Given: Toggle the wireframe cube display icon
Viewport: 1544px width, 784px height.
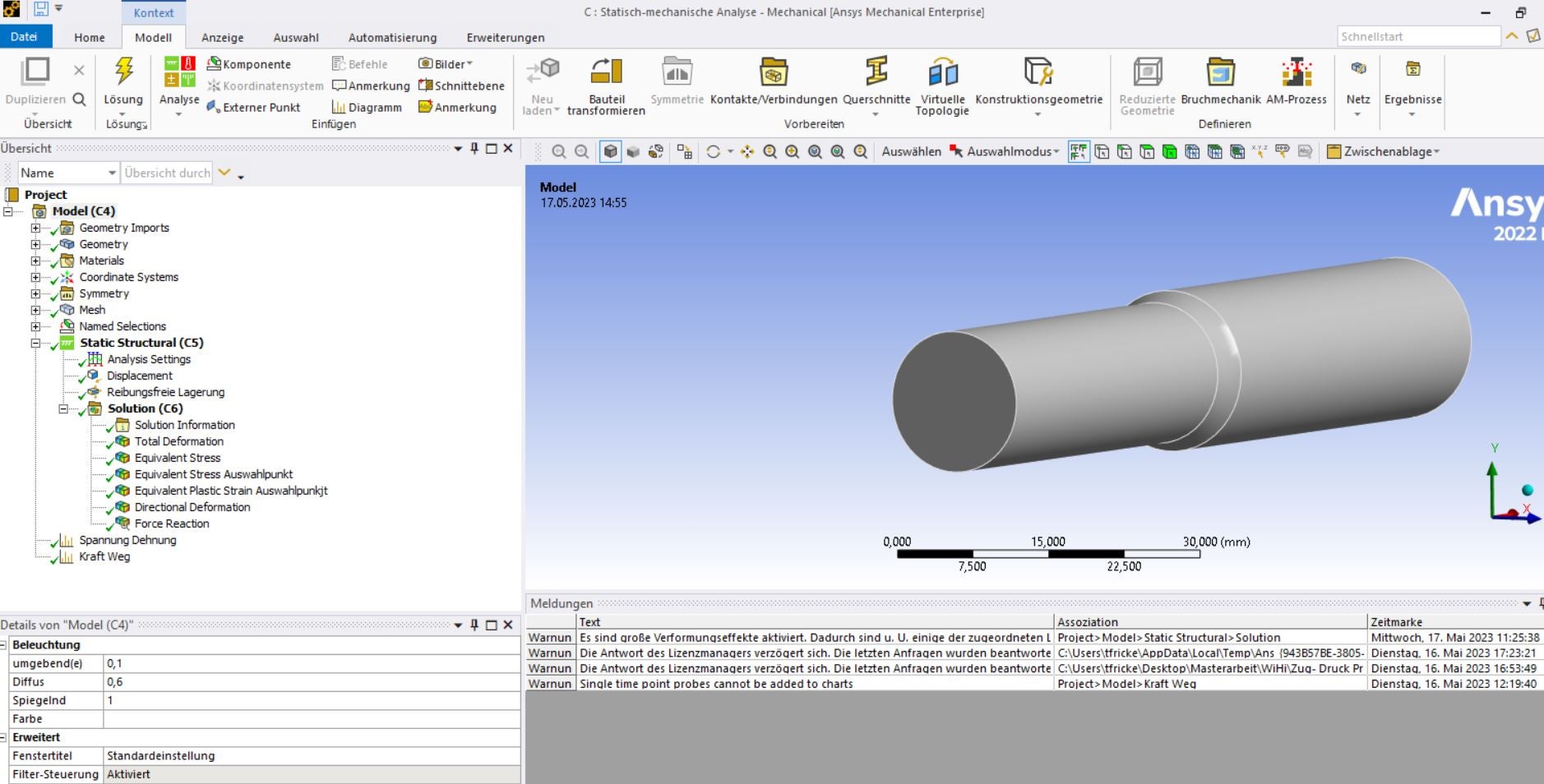Looking at the screenshot, I should pos(633,151).
